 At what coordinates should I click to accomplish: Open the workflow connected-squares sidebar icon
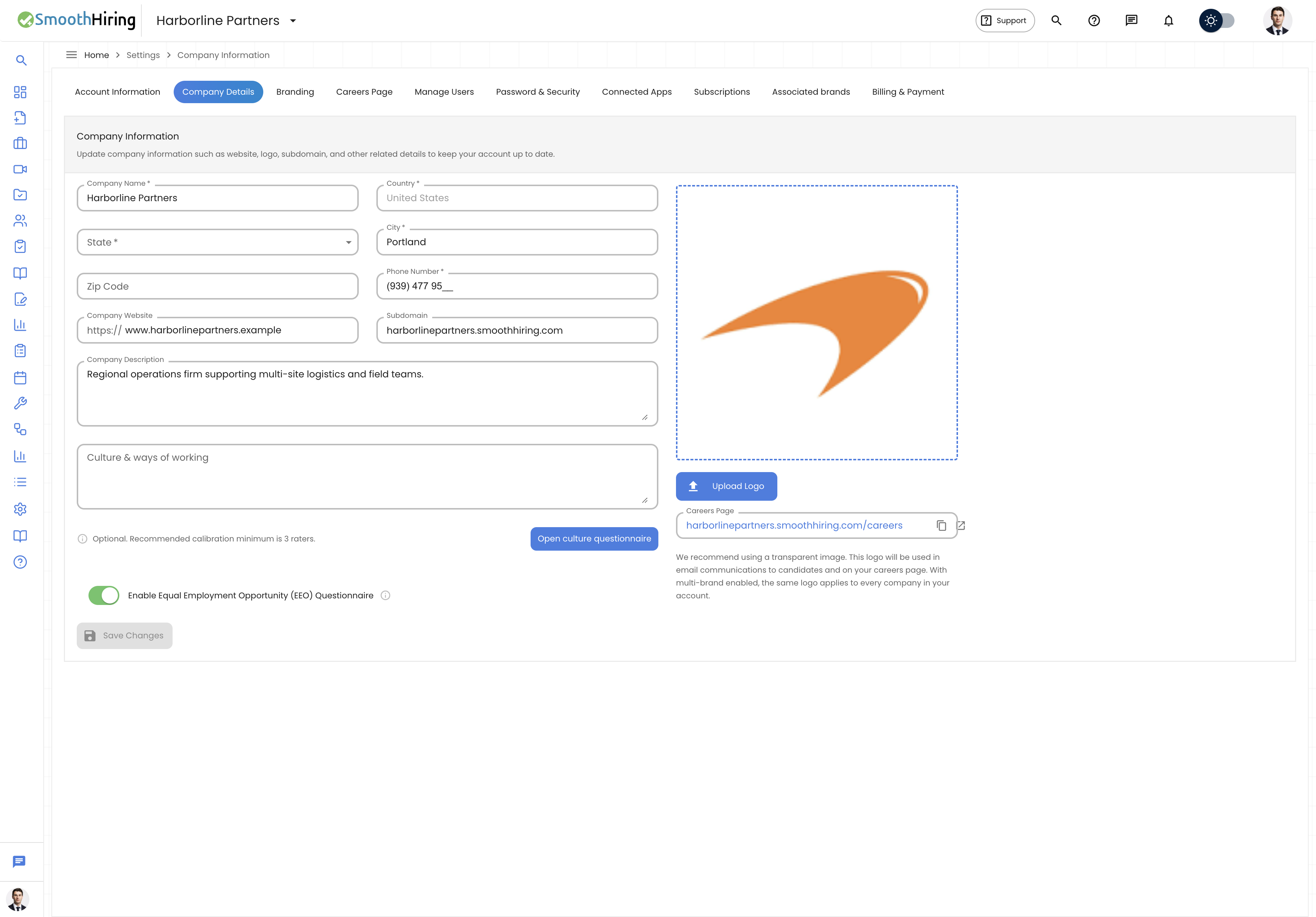(20, 429)
